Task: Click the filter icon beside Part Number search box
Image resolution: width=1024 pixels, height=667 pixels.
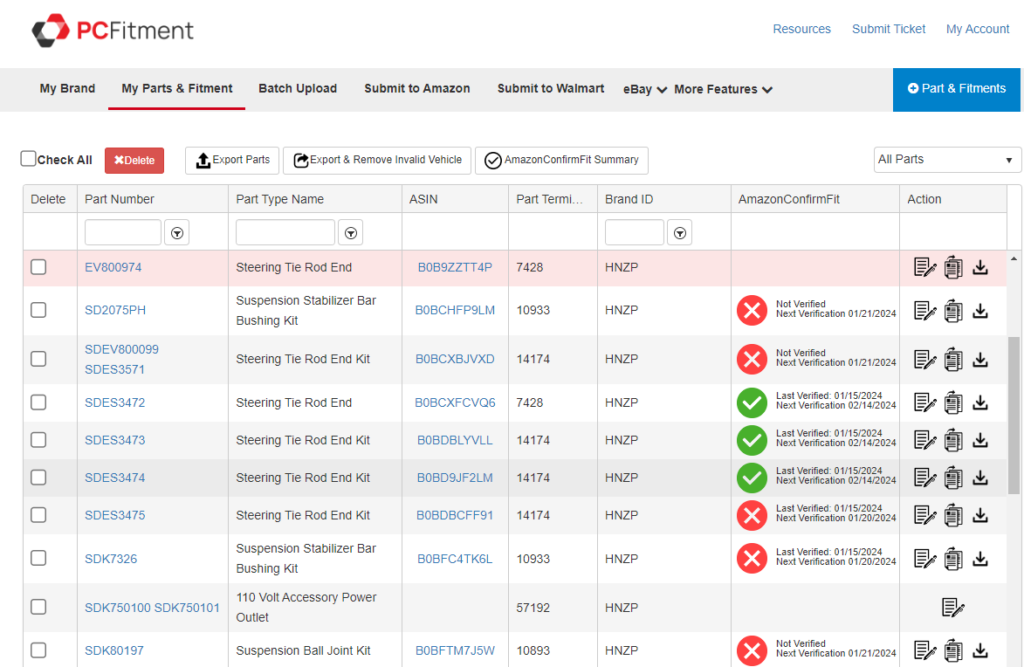Action: point(177,233)
